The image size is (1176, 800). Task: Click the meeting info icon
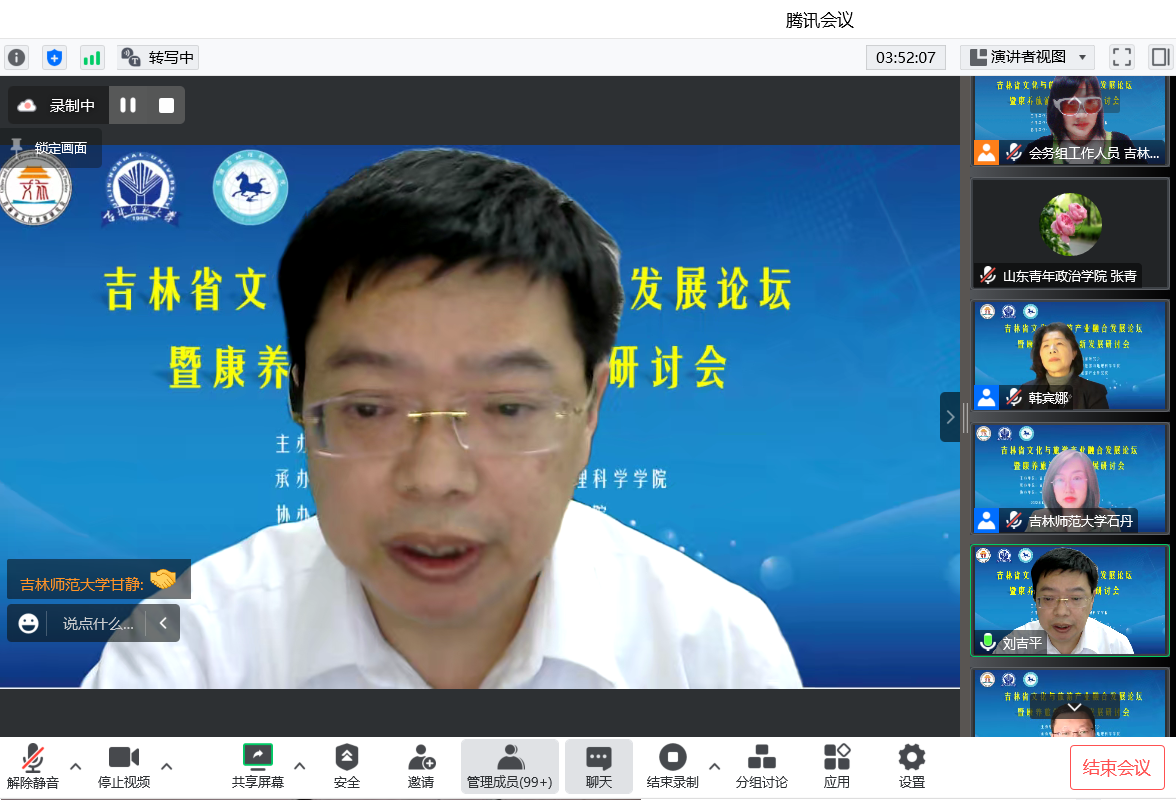tap(16, 57)
